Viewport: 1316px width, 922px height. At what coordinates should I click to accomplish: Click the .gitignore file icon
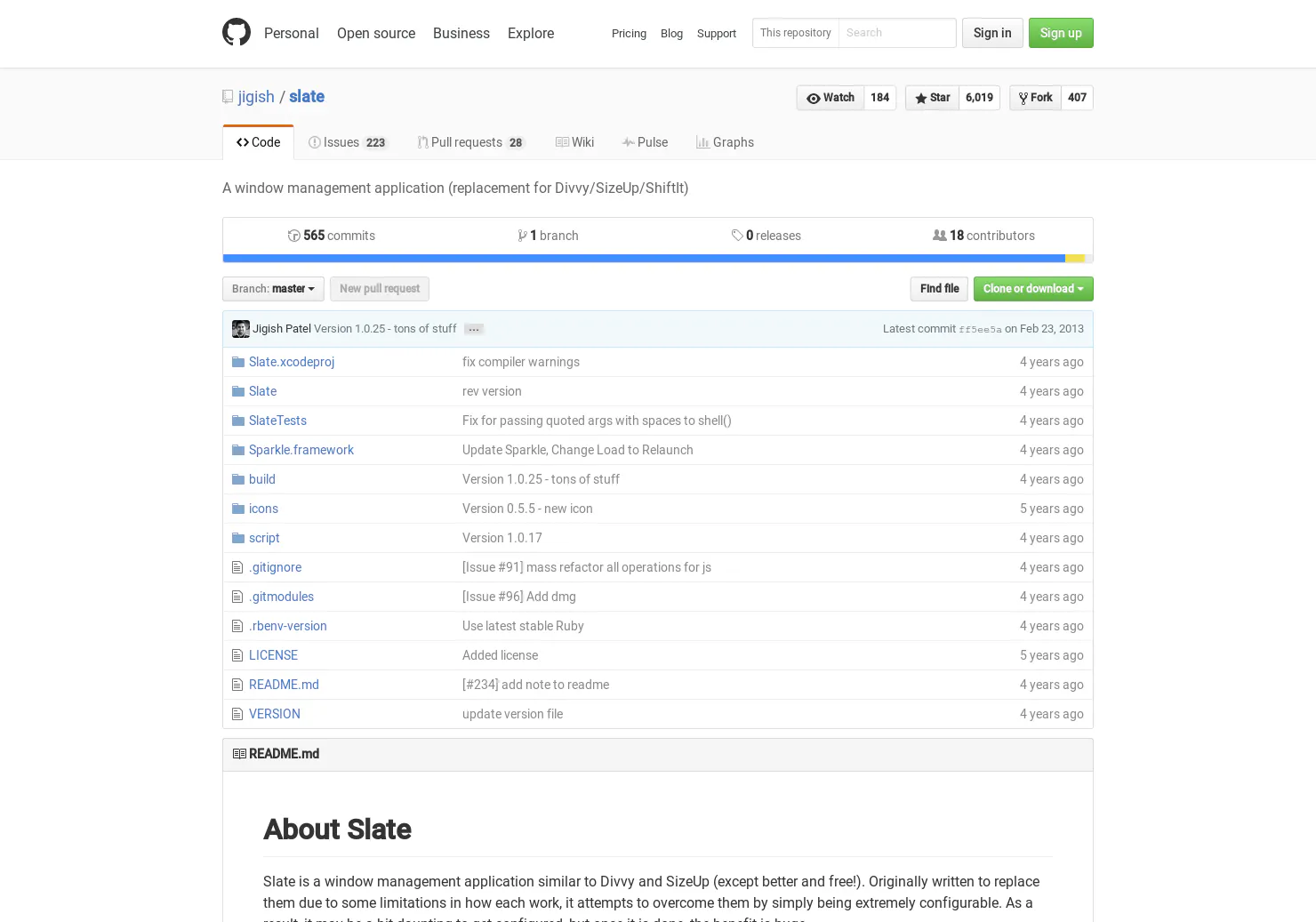[x=237, y=567]
